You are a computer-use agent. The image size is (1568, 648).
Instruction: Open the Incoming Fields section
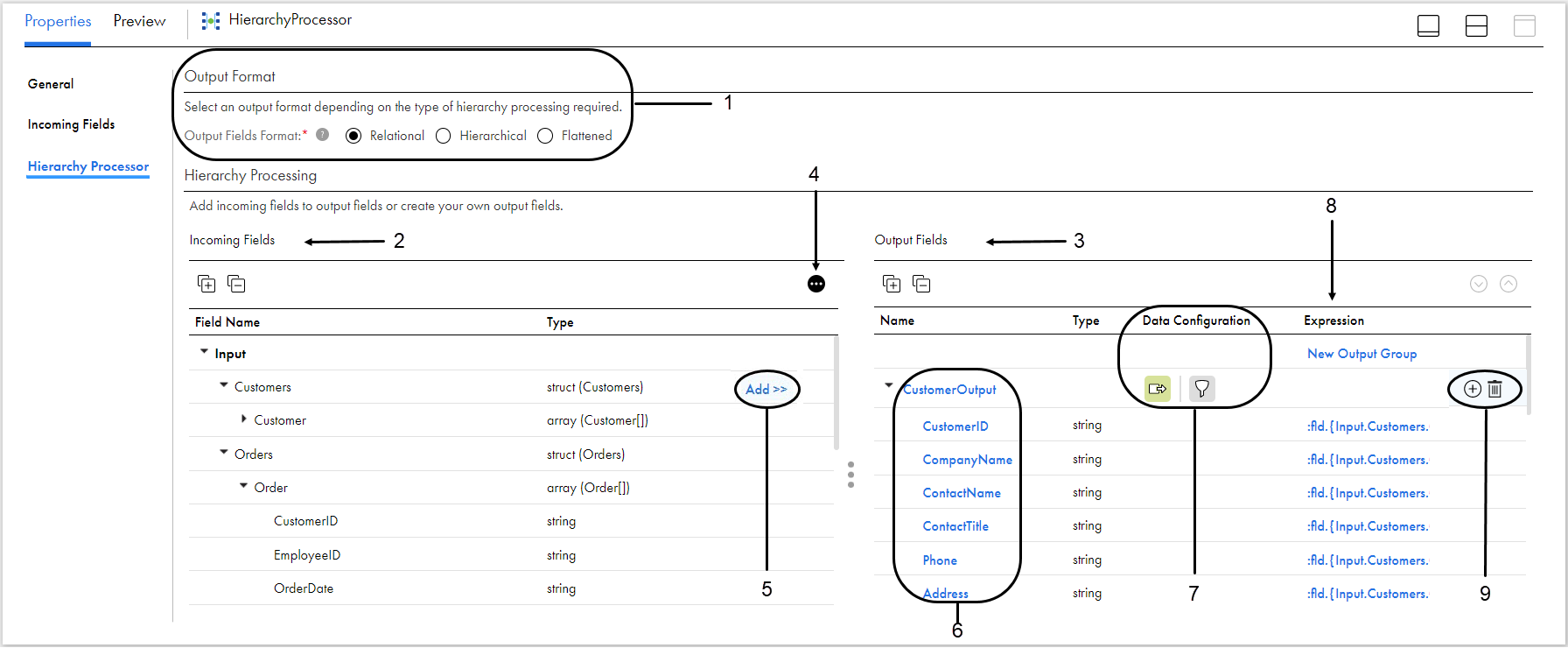pos(71,124)
